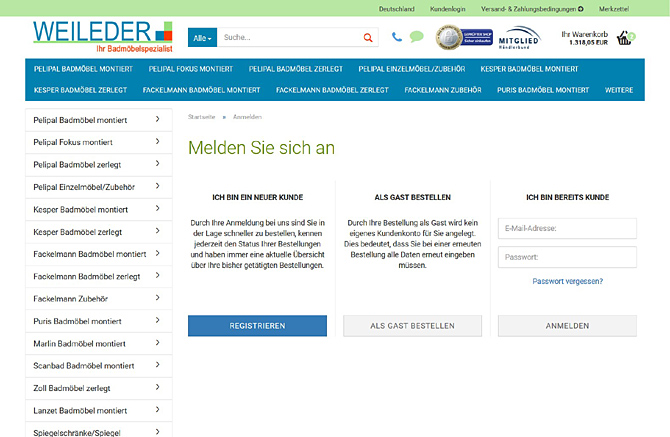The width and height of the screenshot is (670, 437).
Task: Select Zoll Badmöbel zerlegt sidebar label
Action: [x=72, y=388]
